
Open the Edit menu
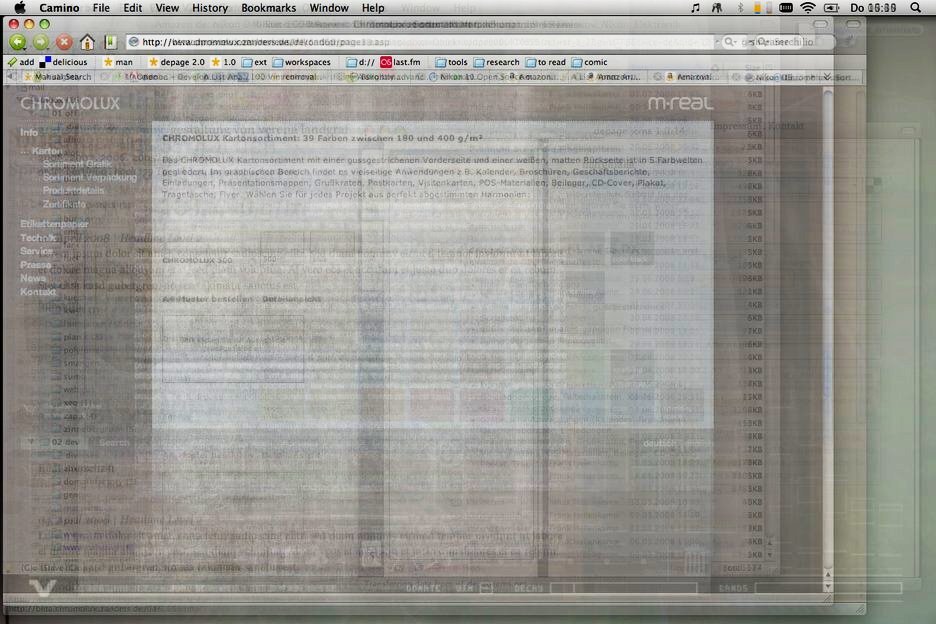click(133, 8)
